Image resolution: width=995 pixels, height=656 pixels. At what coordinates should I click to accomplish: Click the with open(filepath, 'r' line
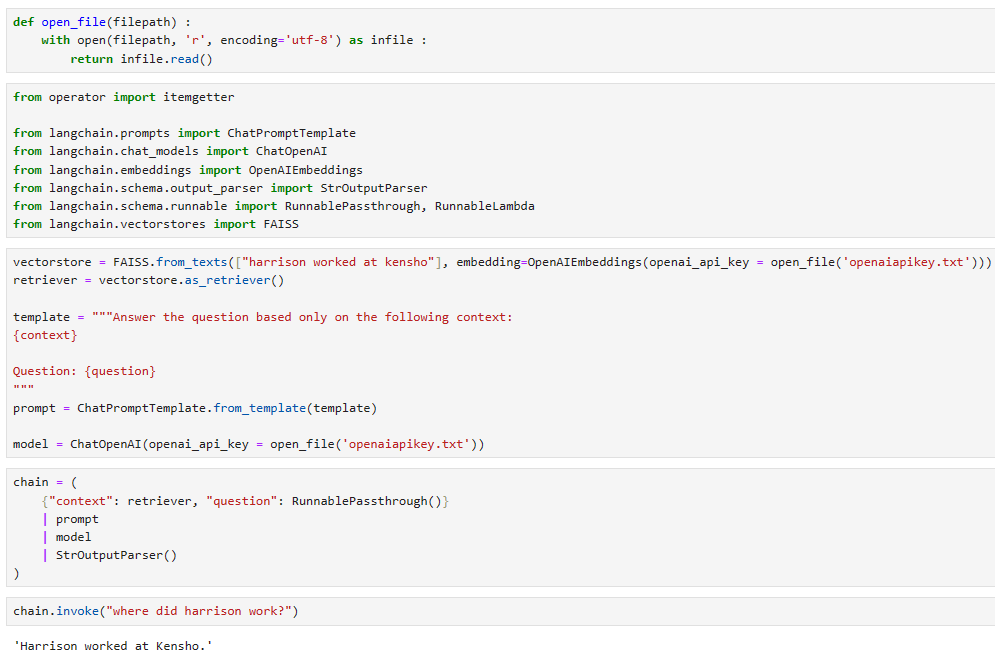pyautogui.click(x=234, y=41)
